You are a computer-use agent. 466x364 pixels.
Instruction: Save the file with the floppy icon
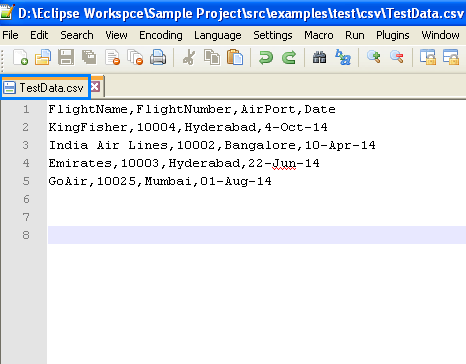click(x=66, y=57)
